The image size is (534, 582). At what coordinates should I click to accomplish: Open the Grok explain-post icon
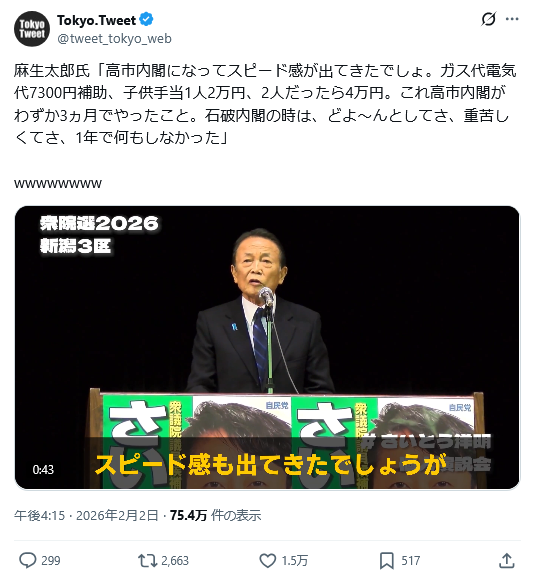point(488,19)
